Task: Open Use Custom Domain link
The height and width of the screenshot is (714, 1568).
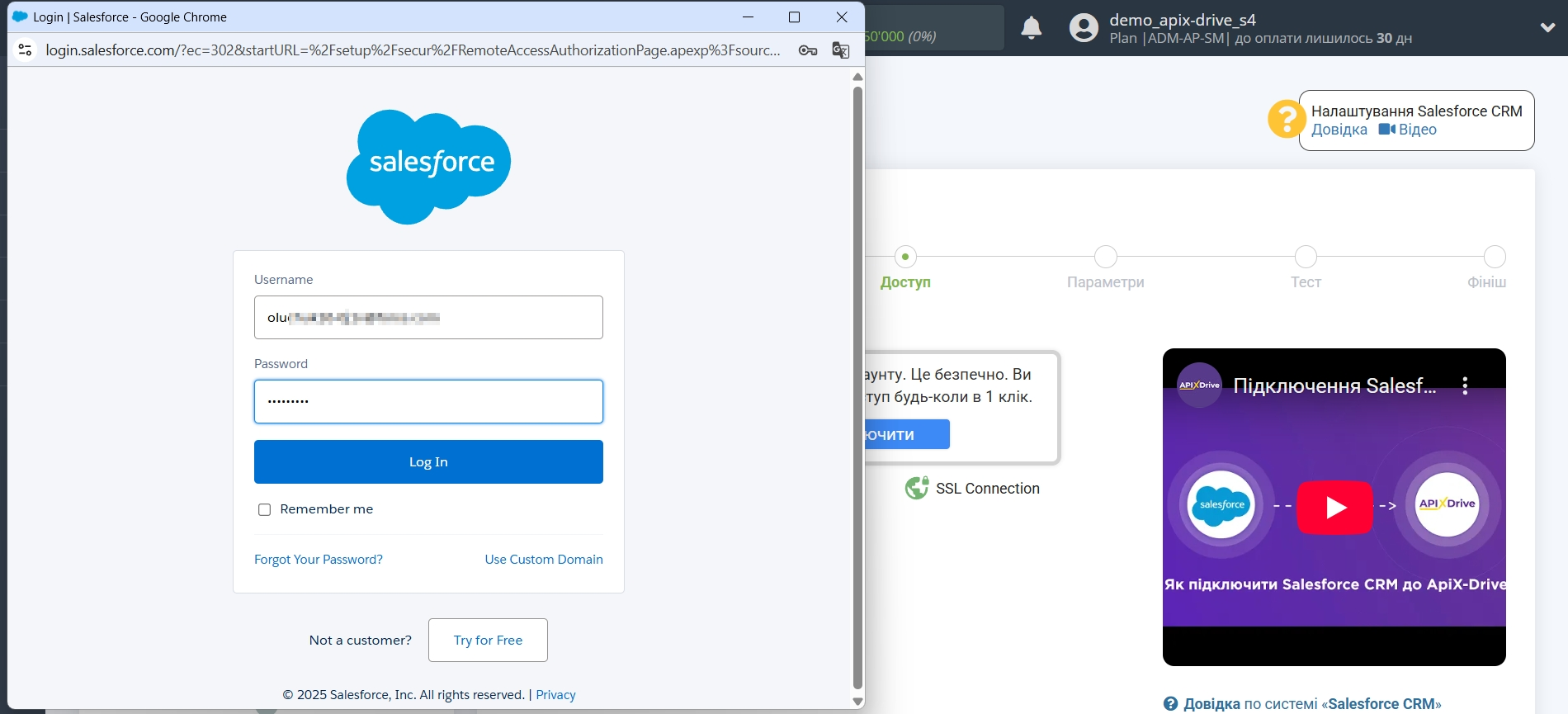Action: [544, 559]
